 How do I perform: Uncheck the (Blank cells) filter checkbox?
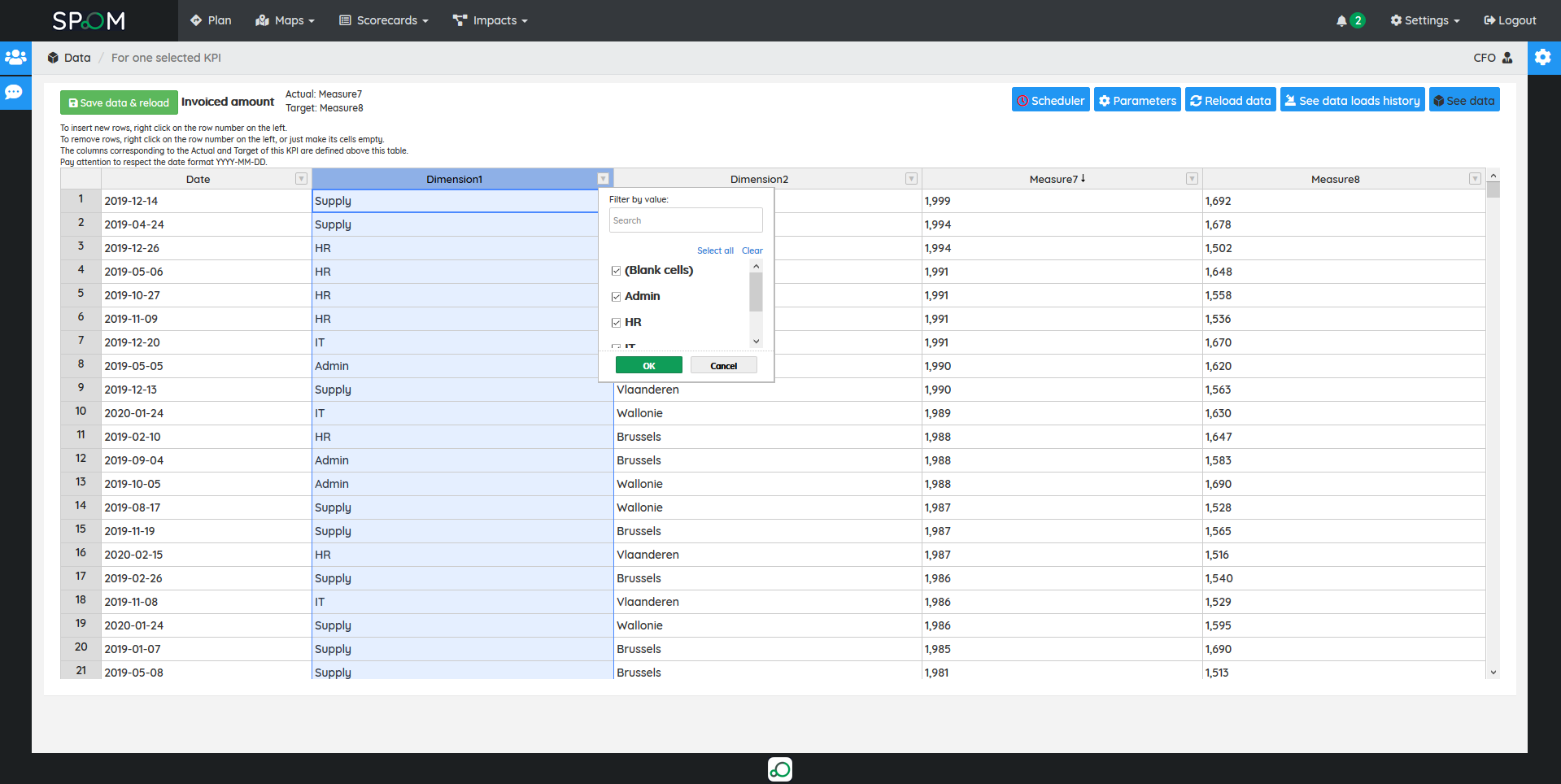(617, 271)
